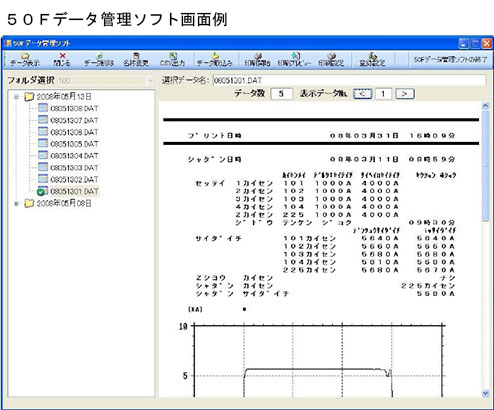Open the フォルダ選択 dropdown

tap(150, 81)
